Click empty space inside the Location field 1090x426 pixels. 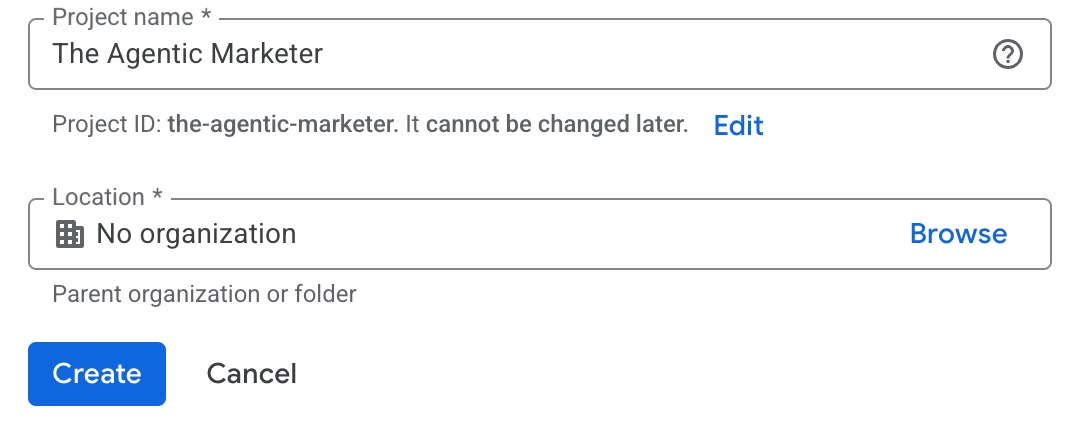coord(598,234)
